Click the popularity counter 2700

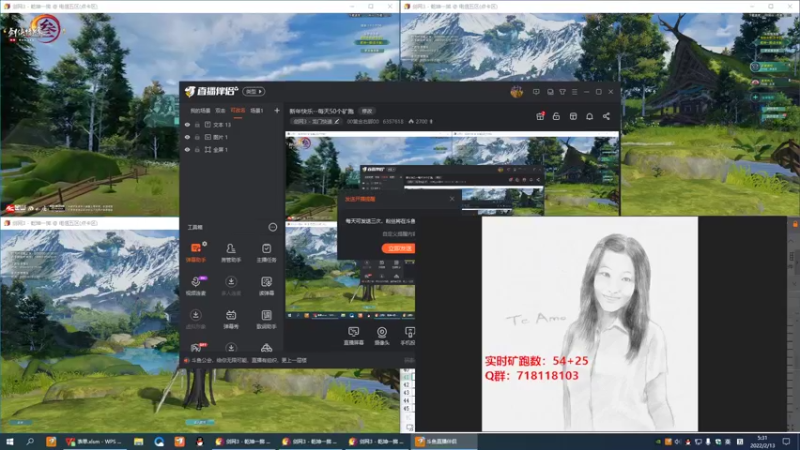coord(421,121)
